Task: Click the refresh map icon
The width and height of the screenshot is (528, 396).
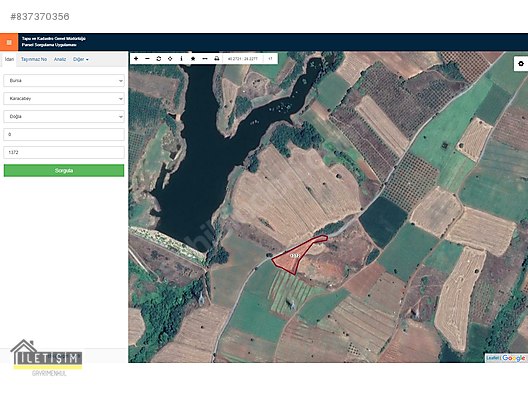Action: tap(159, 59)
